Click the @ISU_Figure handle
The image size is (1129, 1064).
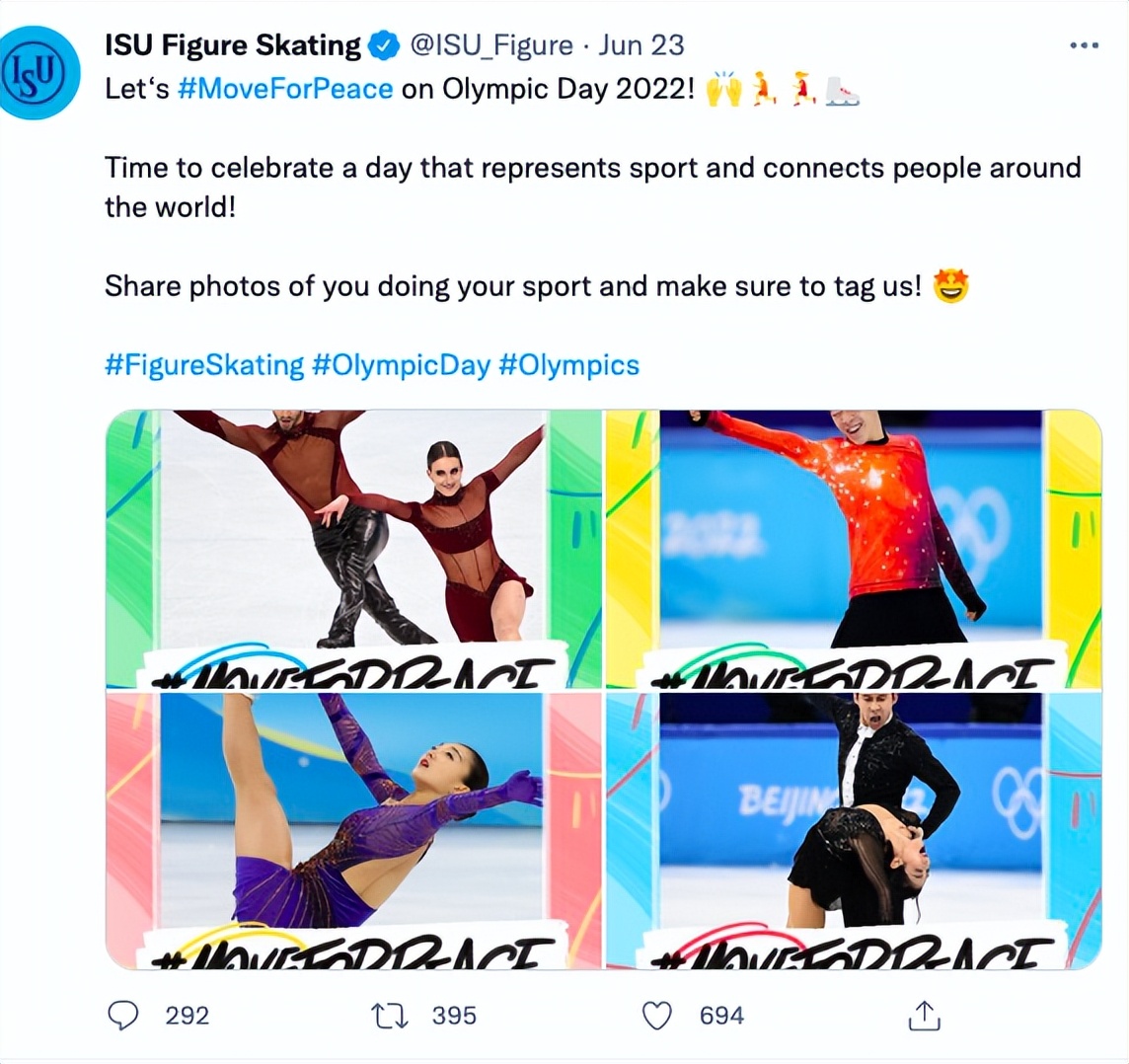490,45
